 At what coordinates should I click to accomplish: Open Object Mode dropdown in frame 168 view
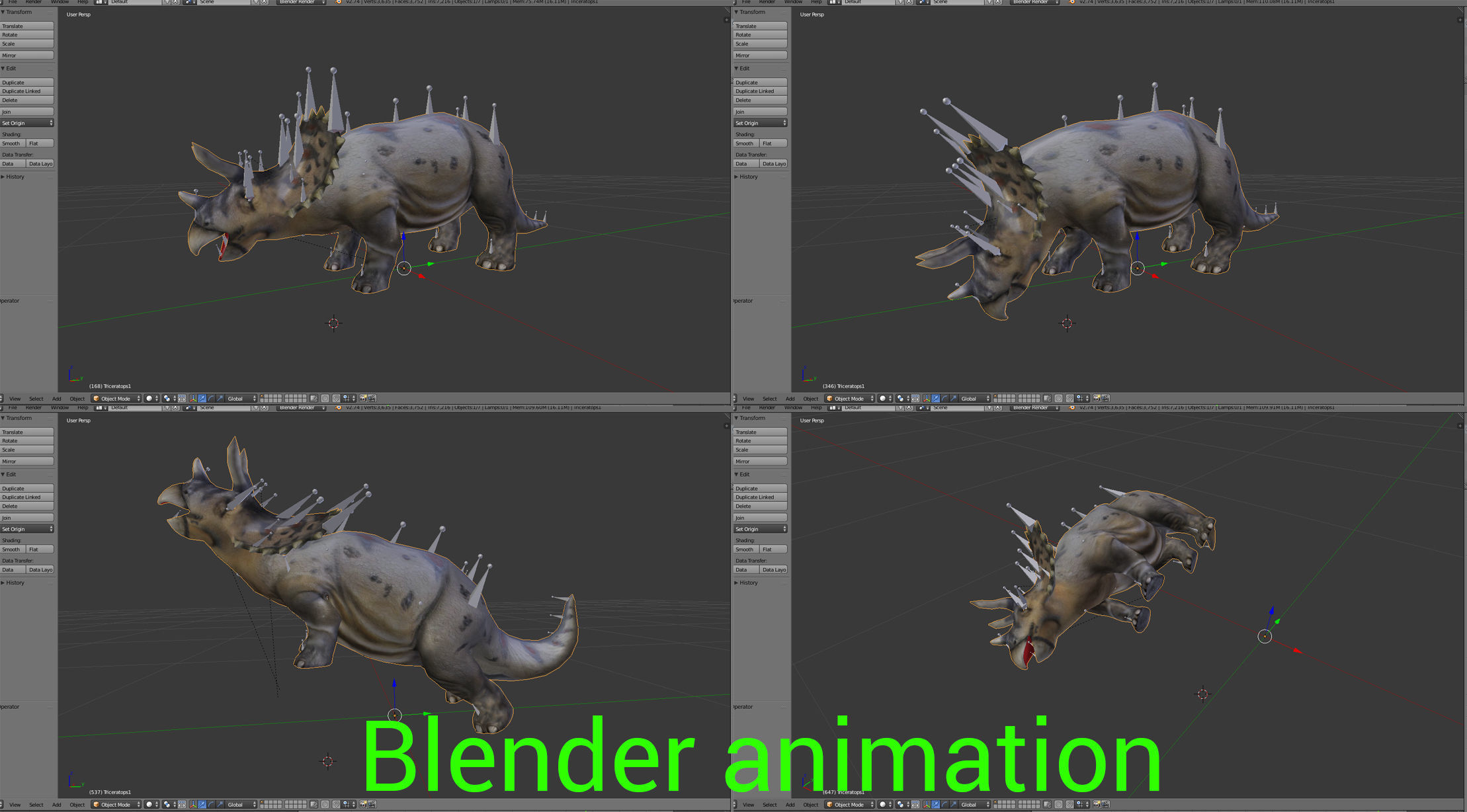coord(116,398)
